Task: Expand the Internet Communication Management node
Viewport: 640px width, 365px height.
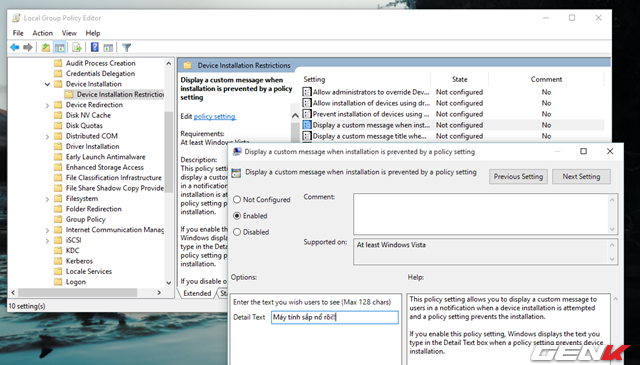Action: pyautogui.click(x=47, y=230)
